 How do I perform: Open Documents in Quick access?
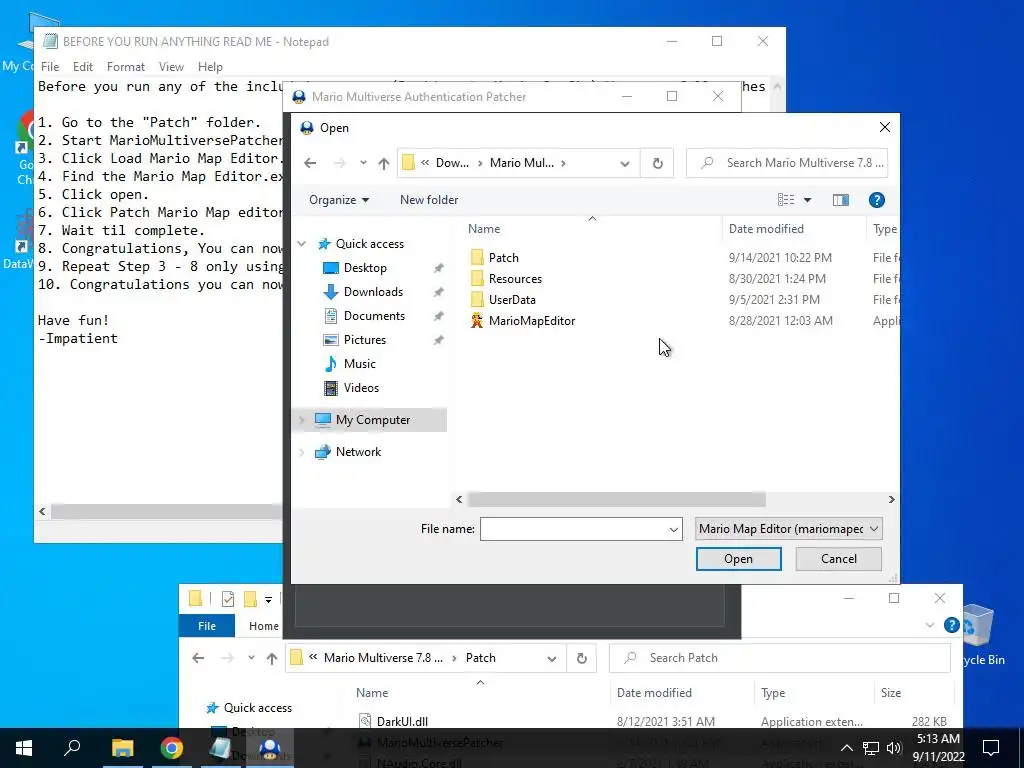(374, 316)
